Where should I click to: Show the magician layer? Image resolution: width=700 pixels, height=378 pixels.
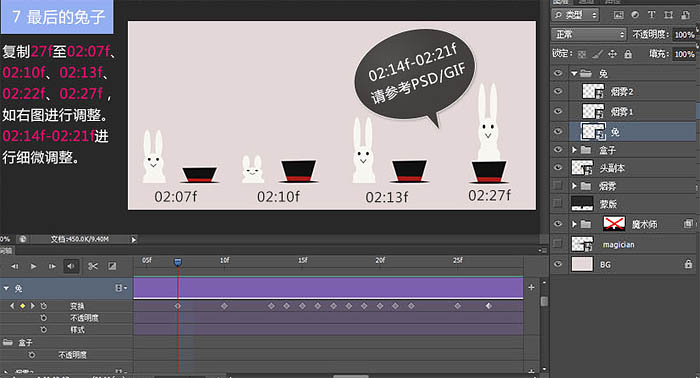pyautogui.click(x=558, y=244)
